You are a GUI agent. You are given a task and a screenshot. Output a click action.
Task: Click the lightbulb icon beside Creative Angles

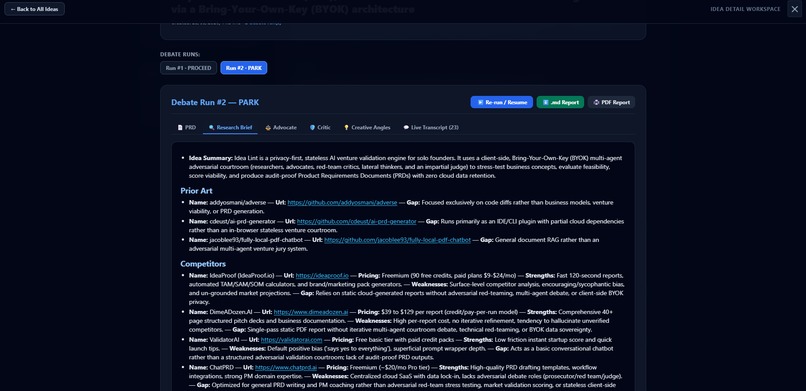click(x=346, y=127)
